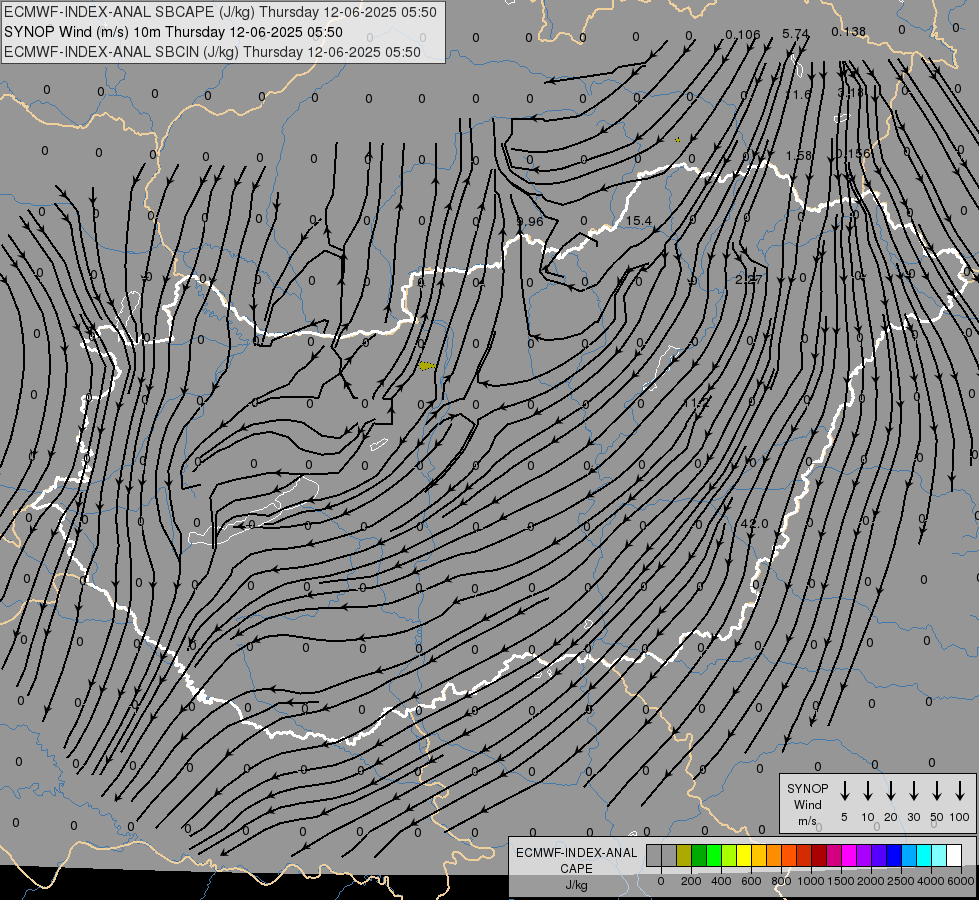Select the 800 tick label in CAPE legend
The width and height of the screenshot is (979, 900).
coord(781,881)
